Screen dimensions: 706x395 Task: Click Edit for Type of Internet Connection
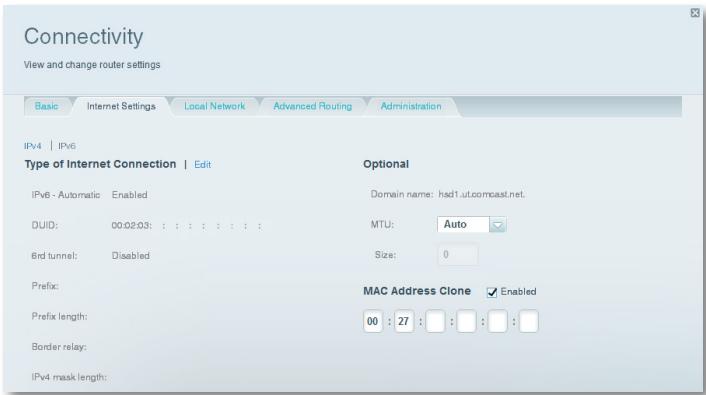[202, 165]
